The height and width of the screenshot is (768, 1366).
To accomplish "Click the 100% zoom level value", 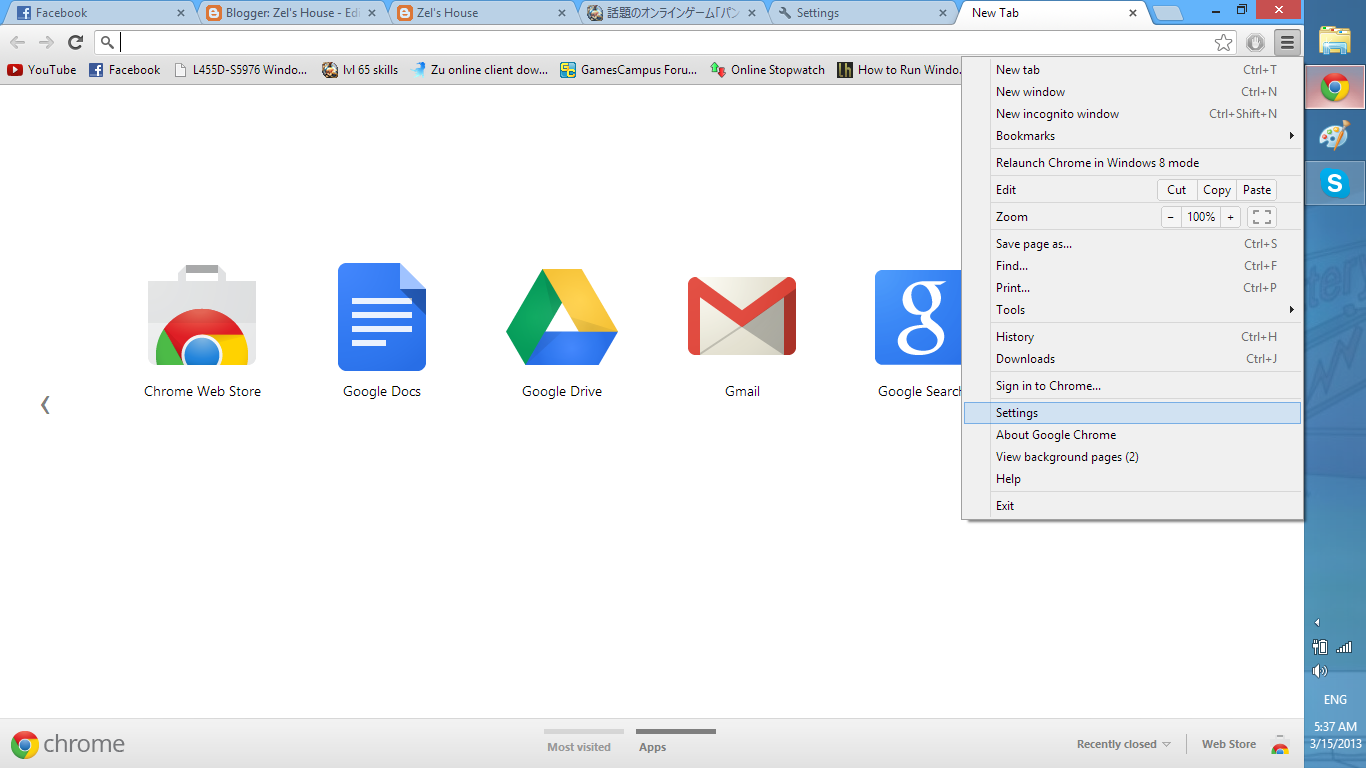I will tap(1201, 217).
